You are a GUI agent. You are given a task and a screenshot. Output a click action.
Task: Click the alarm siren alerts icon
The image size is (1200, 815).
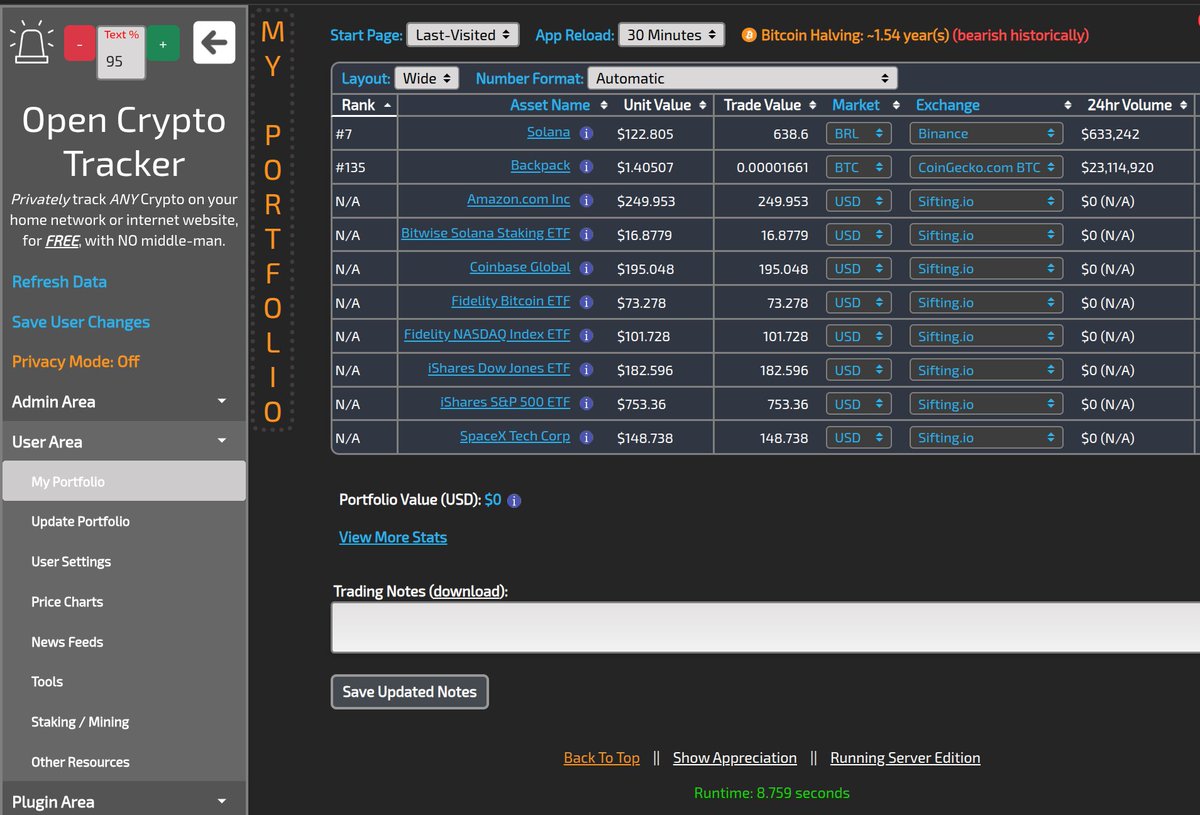coord(32,43)
